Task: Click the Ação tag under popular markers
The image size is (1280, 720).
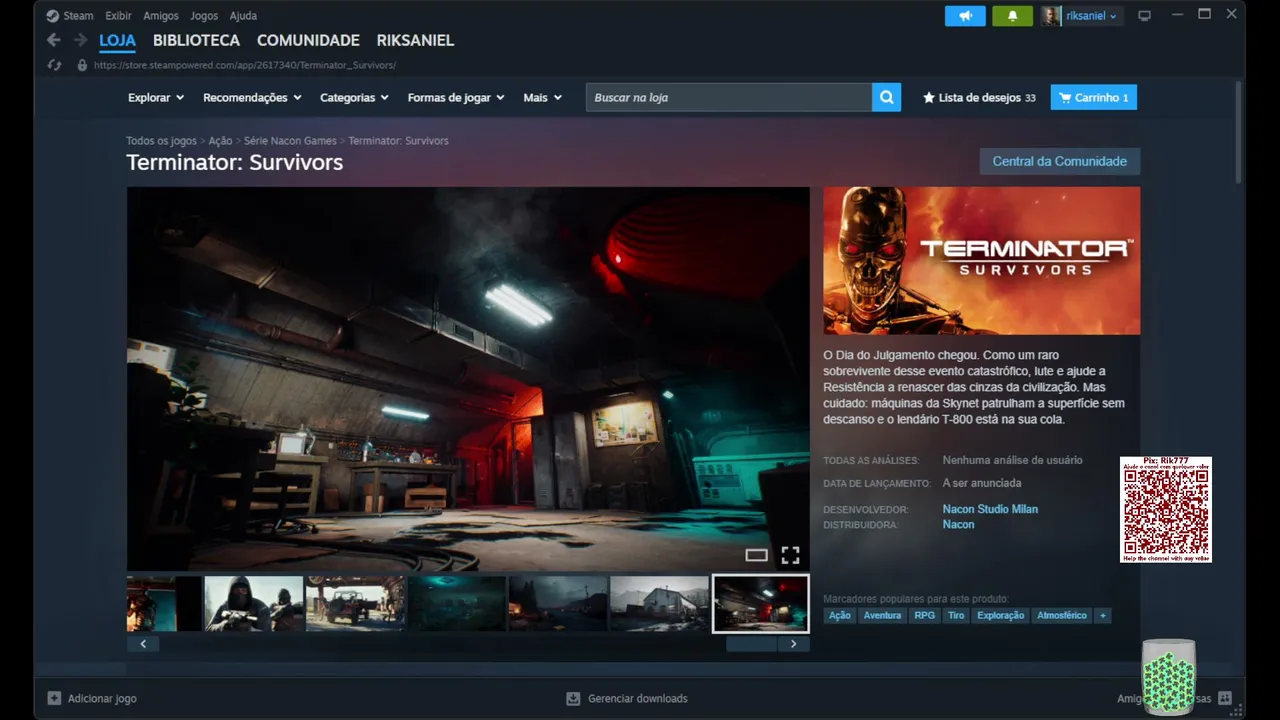Action: click(840, 616)
